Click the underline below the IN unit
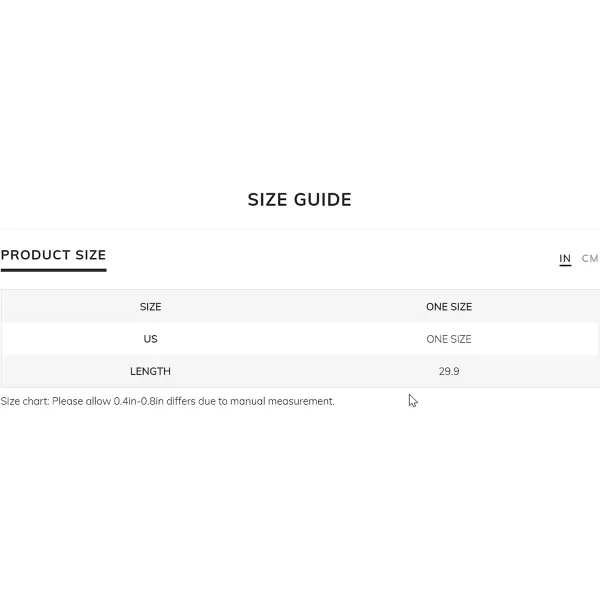The width and height of the screenshot is (600, 600). [565, 265]
